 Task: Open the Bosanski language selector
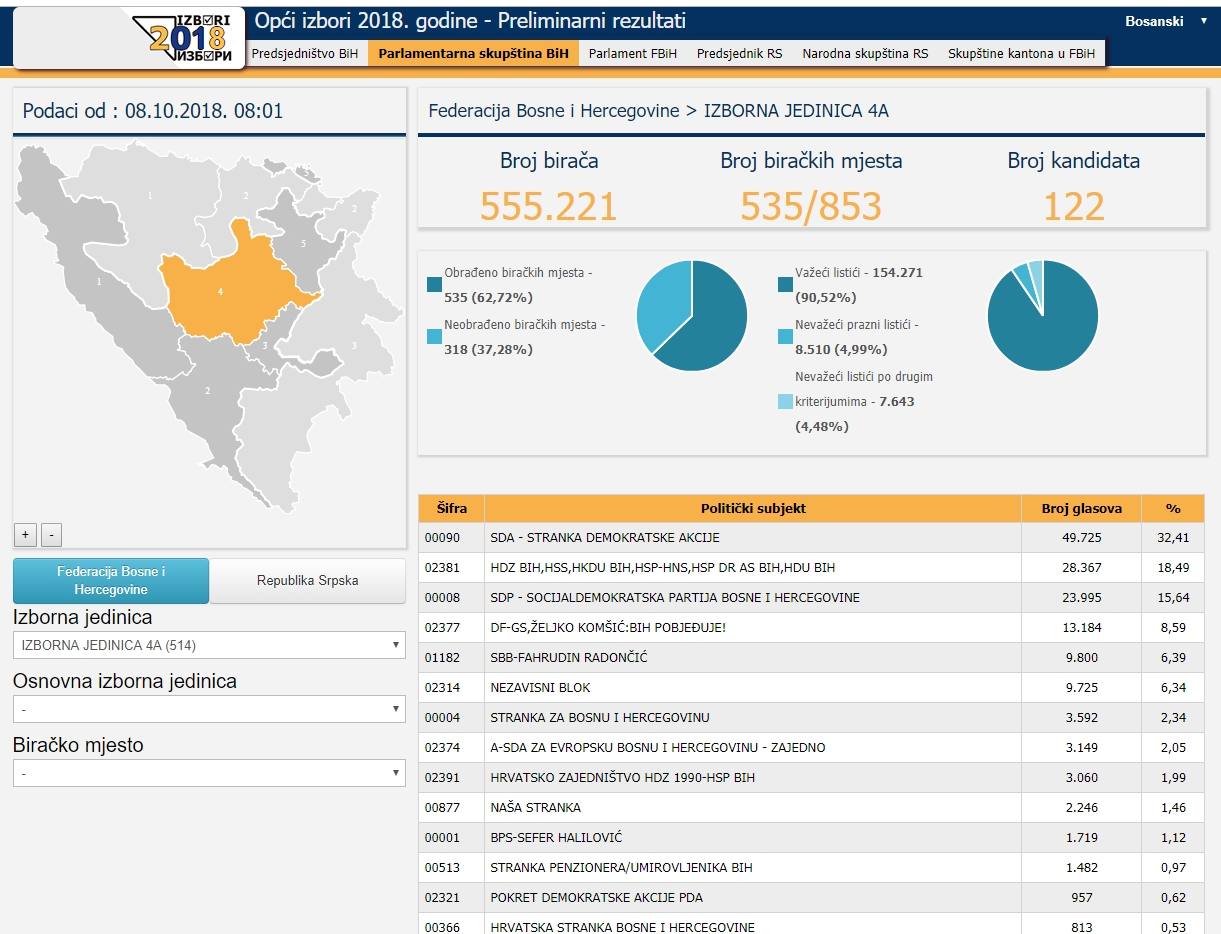[x=1164, y=21]
